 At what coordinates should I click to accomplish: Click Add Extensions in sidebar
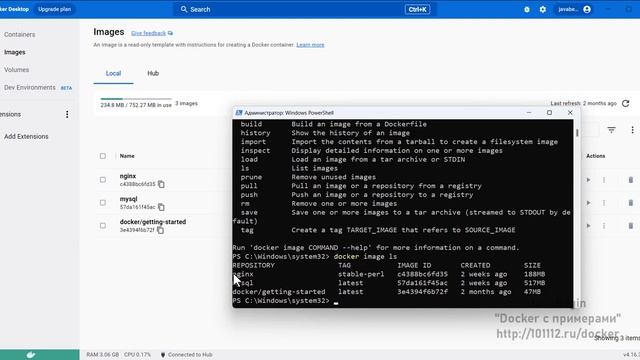pos(26,137)
